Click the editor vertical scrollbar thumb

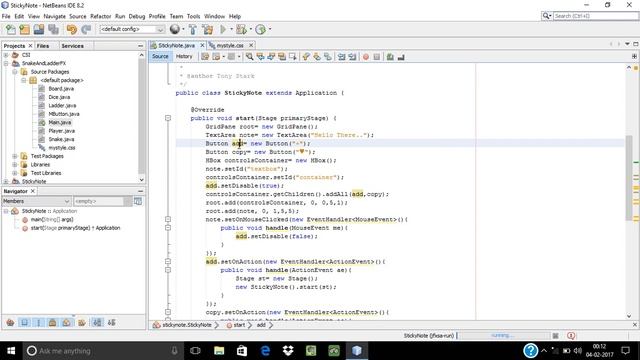coord(629,178)
